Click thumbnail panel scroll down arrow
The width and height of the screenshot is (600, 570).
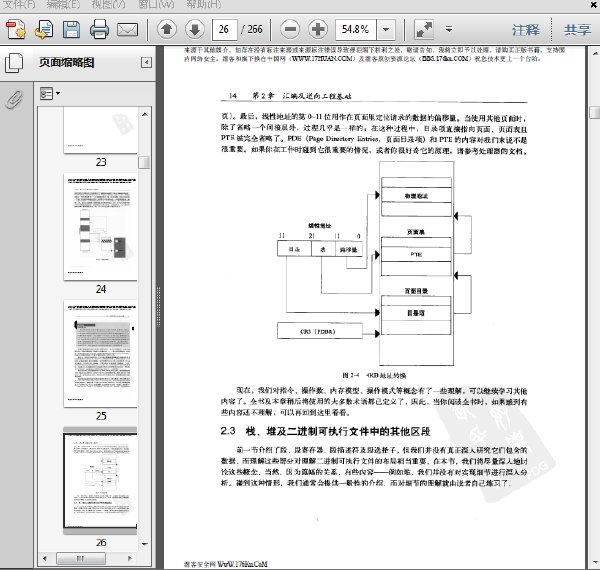(x=145, y=544)
